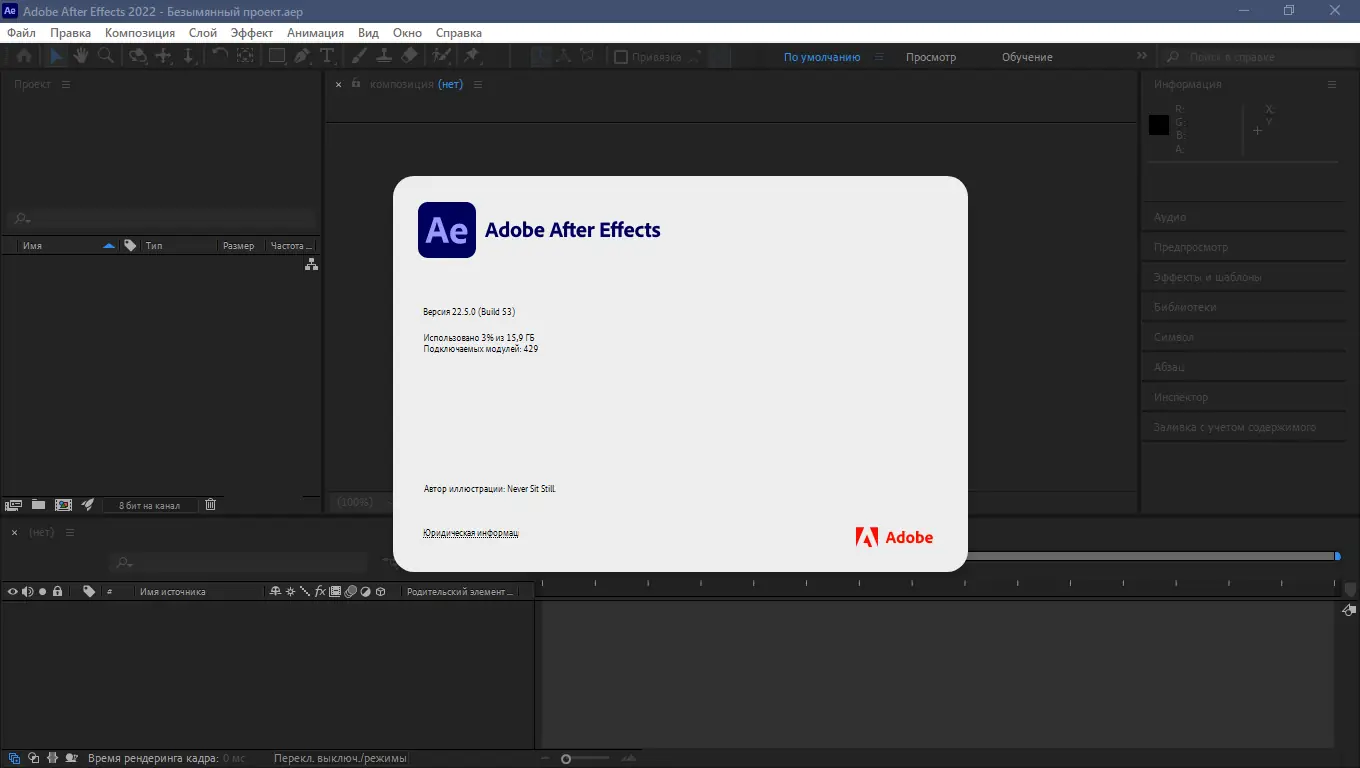1360x768 pixels.
Task: Expand the hidden workspaces chevron
Action: pos(1142,57)
